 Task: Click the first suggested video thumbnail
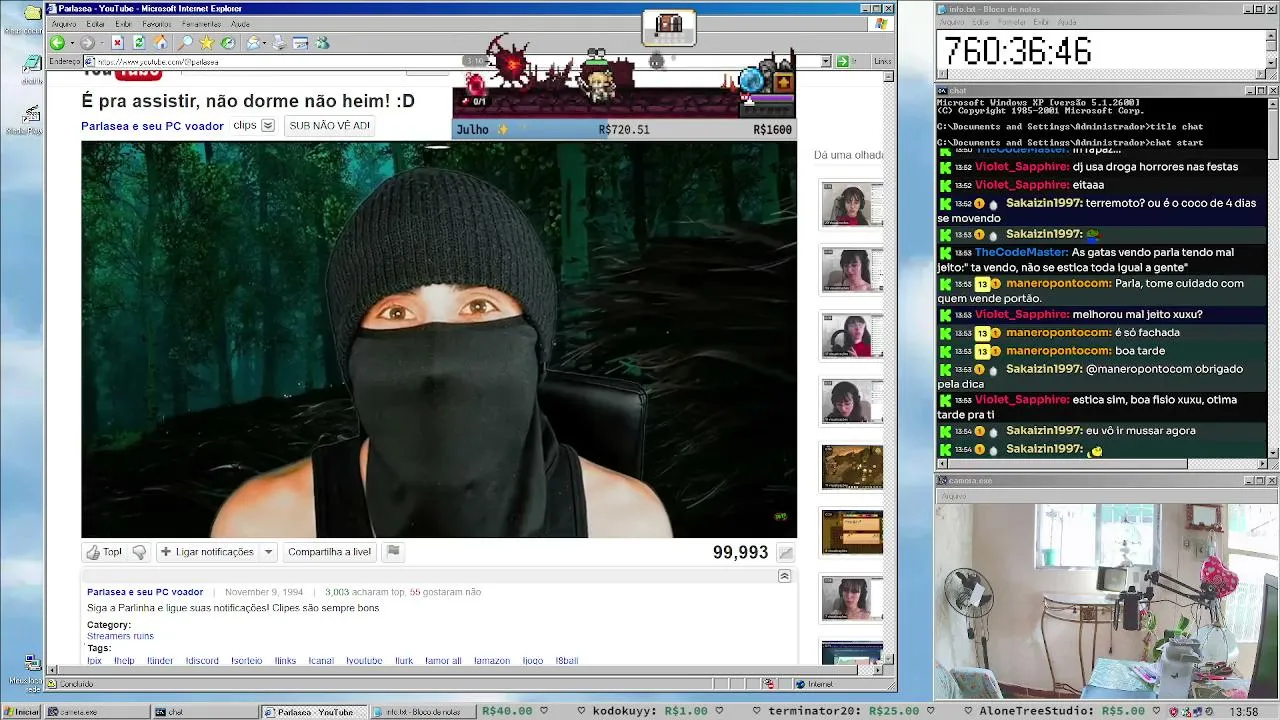click(852, 204)
